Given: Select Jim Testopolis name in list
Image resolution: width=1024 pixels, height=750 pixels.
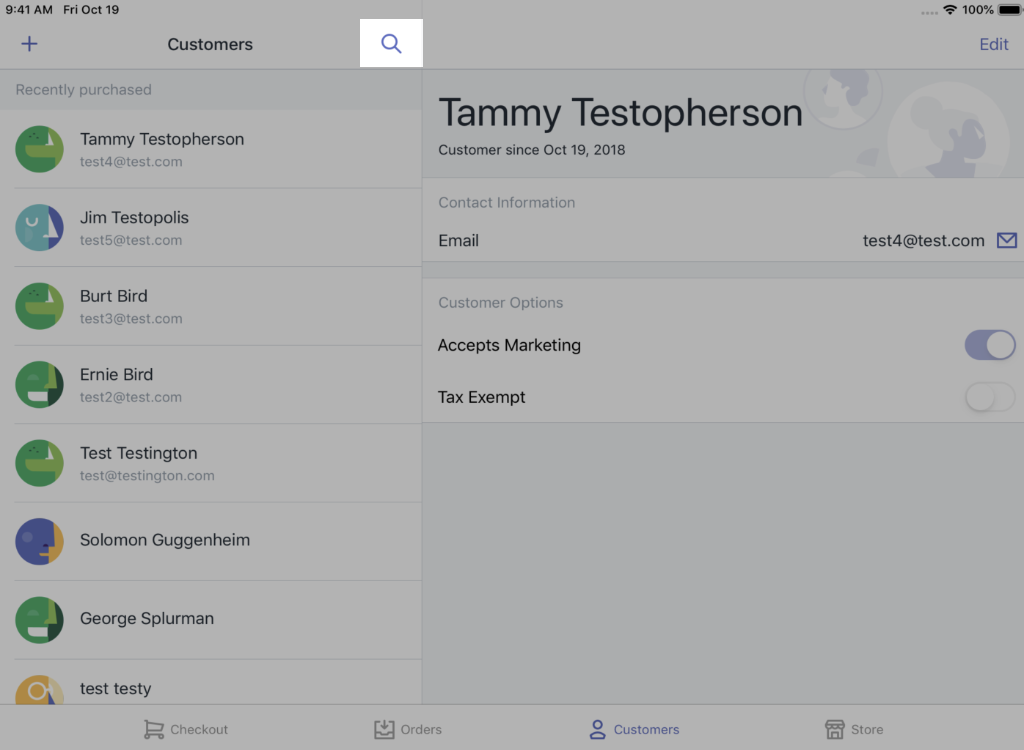Looking at the screenshot, I should pyautogui.click(x=134, y=218).
